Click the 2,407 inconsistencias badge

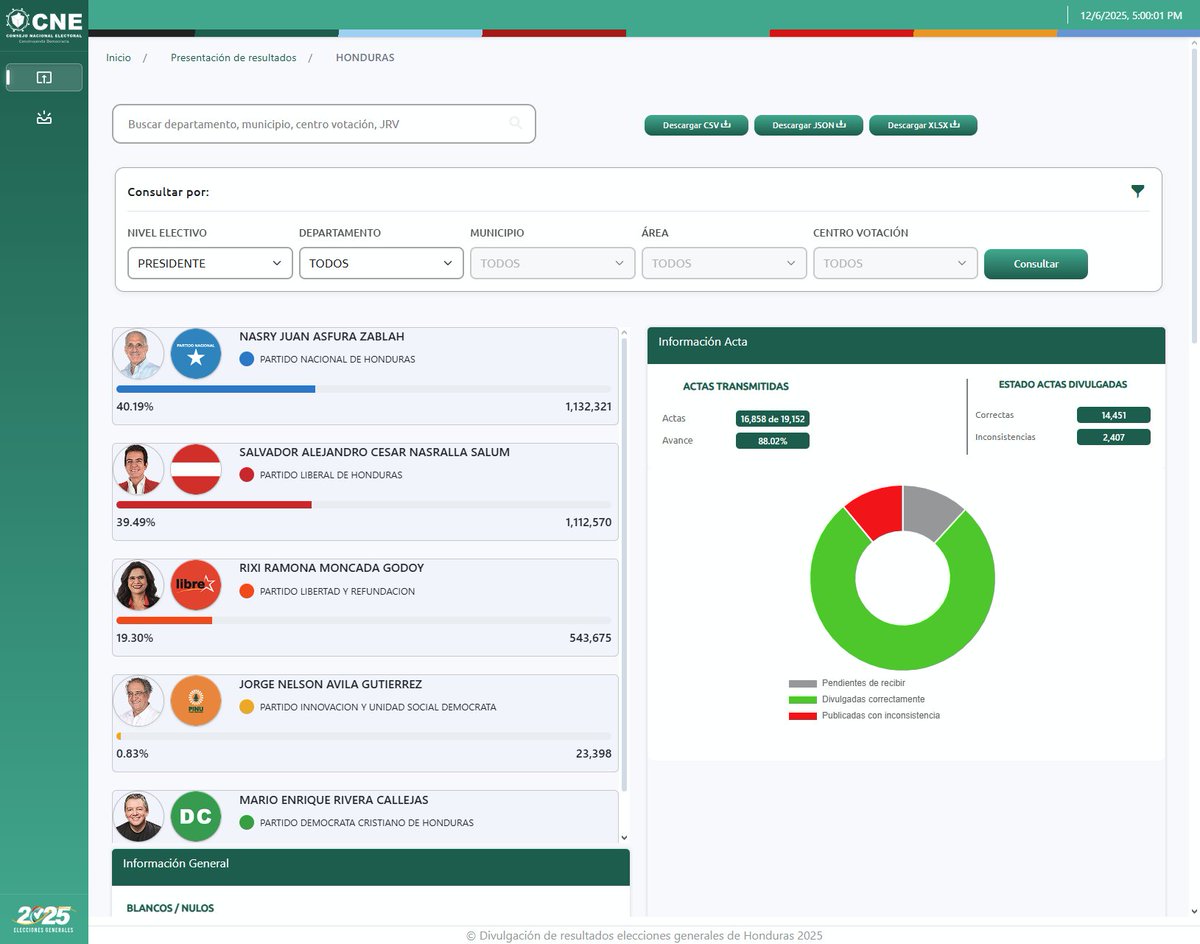click(1113, 437)
